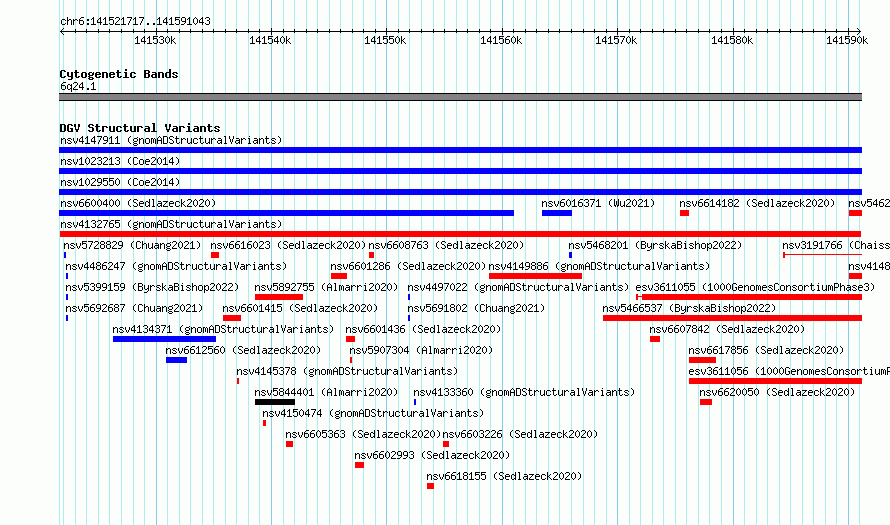
Task: Open nsv4133360 gnomAD variant label
Action: [524, 392]
